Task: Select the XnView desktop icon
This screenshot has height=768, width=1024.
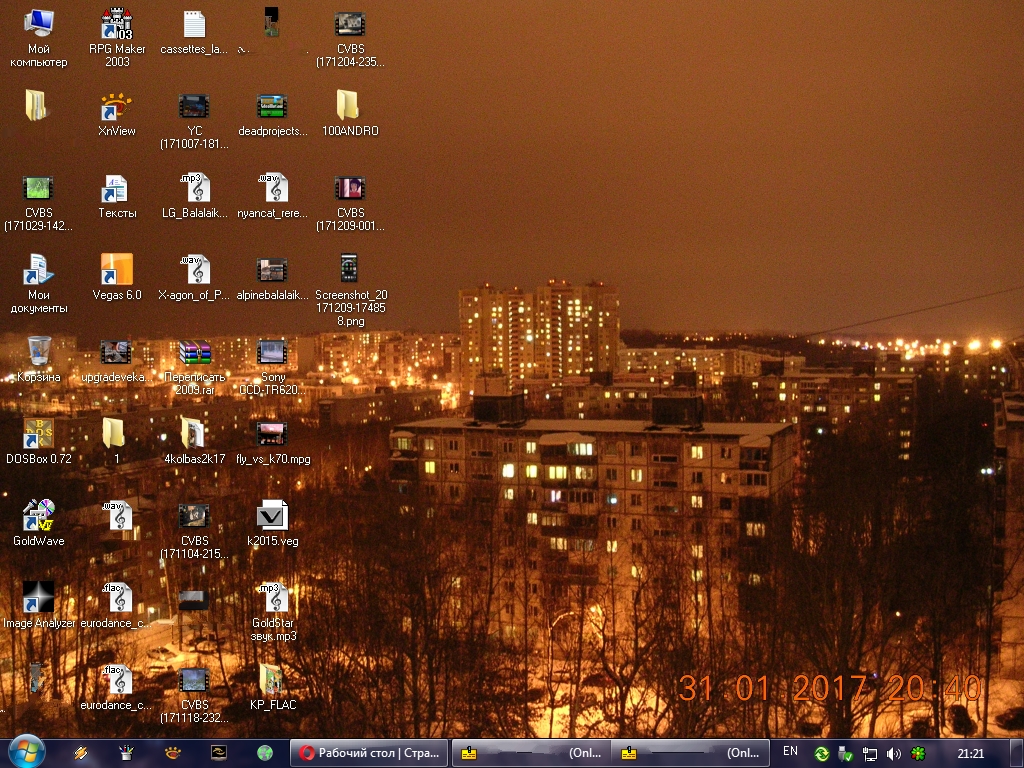Action: tap(117, 106)
